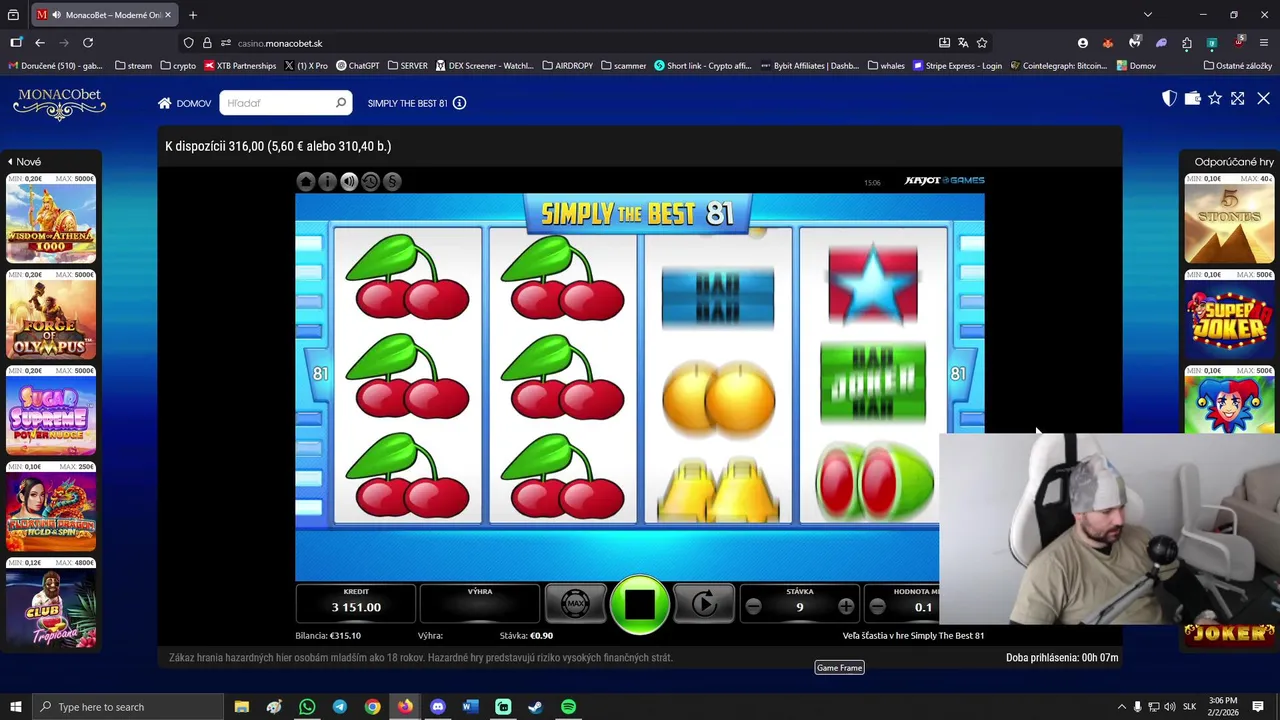Open the whales bookmarks folder
The image size is (1280, 720).
(886, 66)
